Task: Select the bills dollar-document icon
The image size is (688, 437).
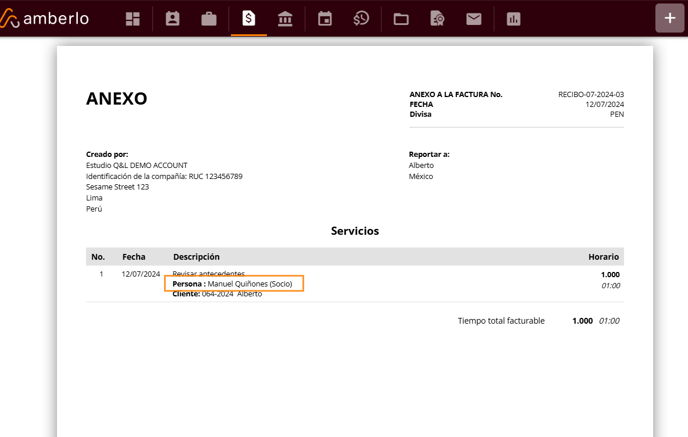Action: [248, 19]
